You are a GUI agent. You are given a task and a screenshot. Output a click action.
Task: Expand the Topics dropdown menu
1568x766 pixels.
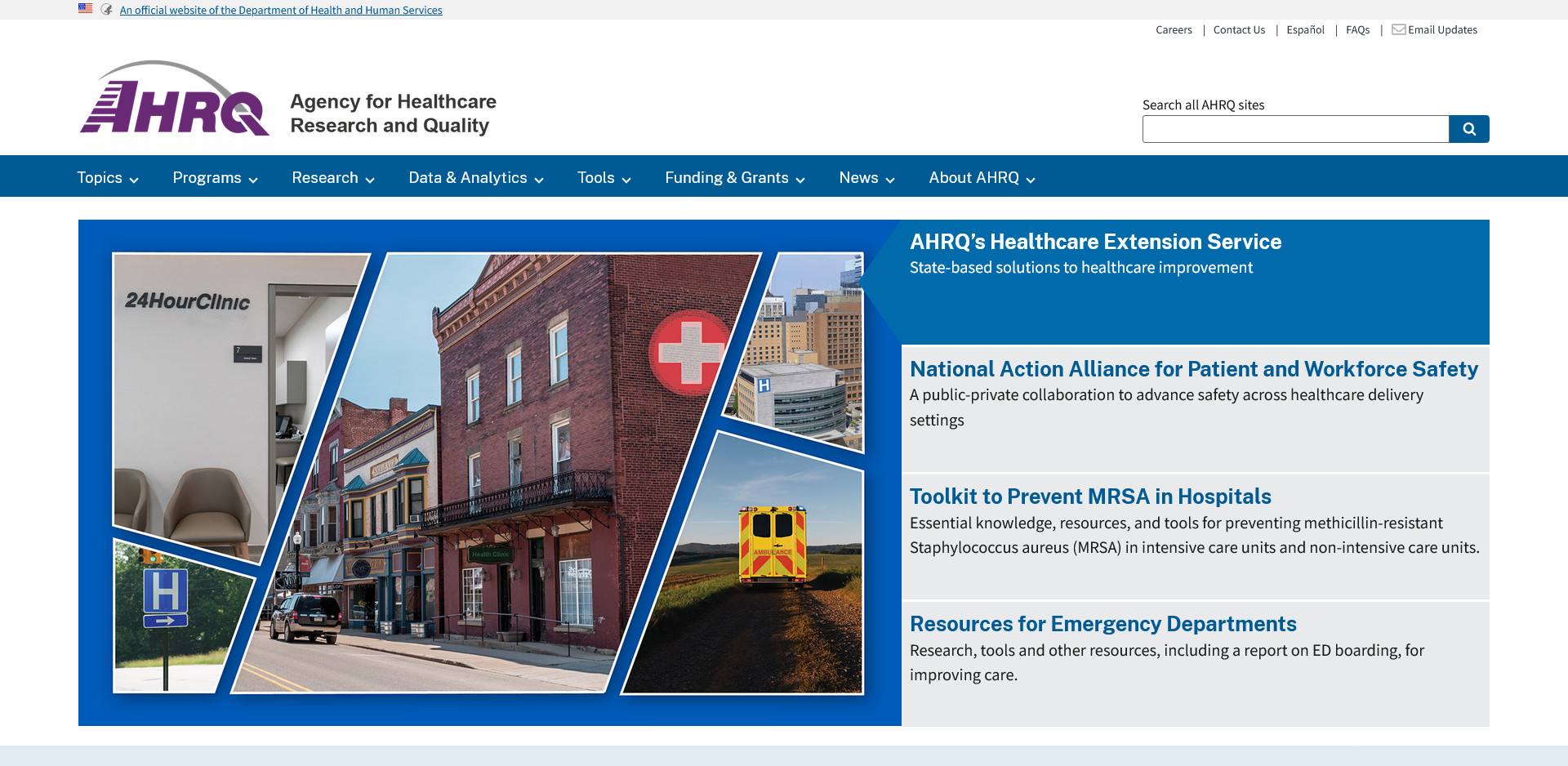point(107,178)
